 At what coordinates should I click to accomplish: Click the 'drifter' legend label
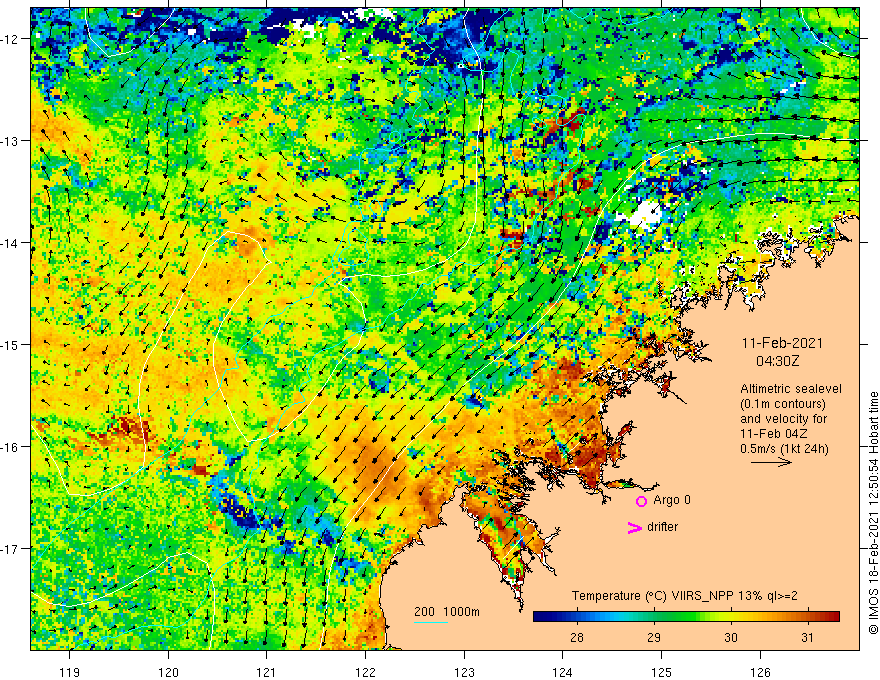point(662,527)
